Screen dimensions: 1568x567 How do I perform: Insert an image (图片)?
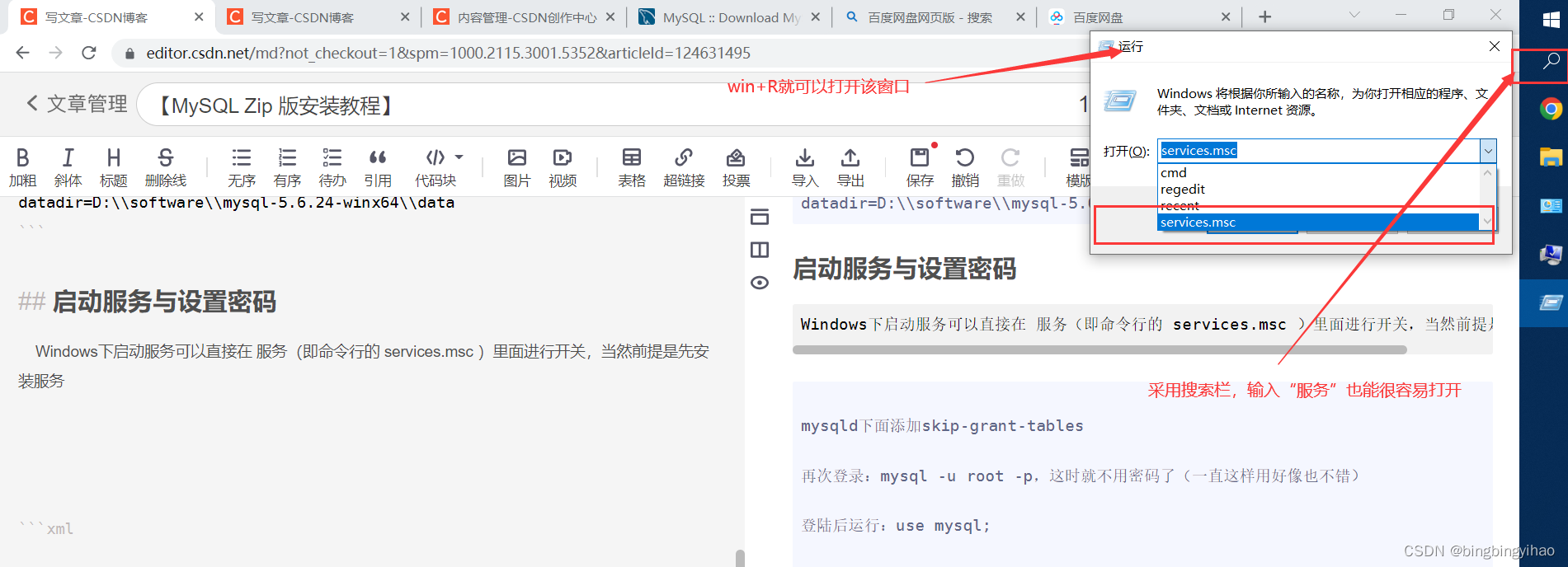(x=517, y=167)
